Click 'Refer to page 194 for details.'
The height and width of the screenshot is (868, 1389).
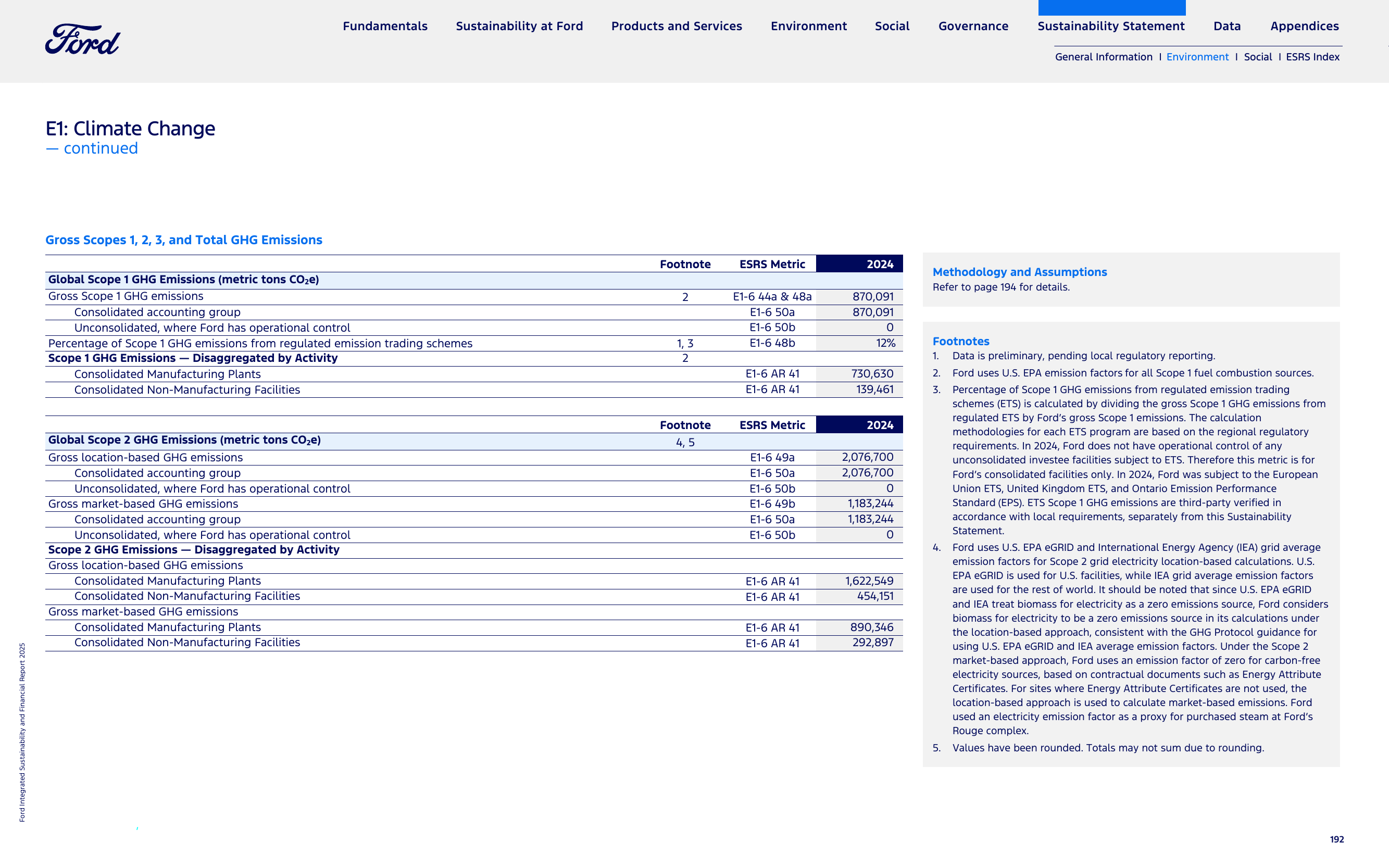[x=1001, y=287]
